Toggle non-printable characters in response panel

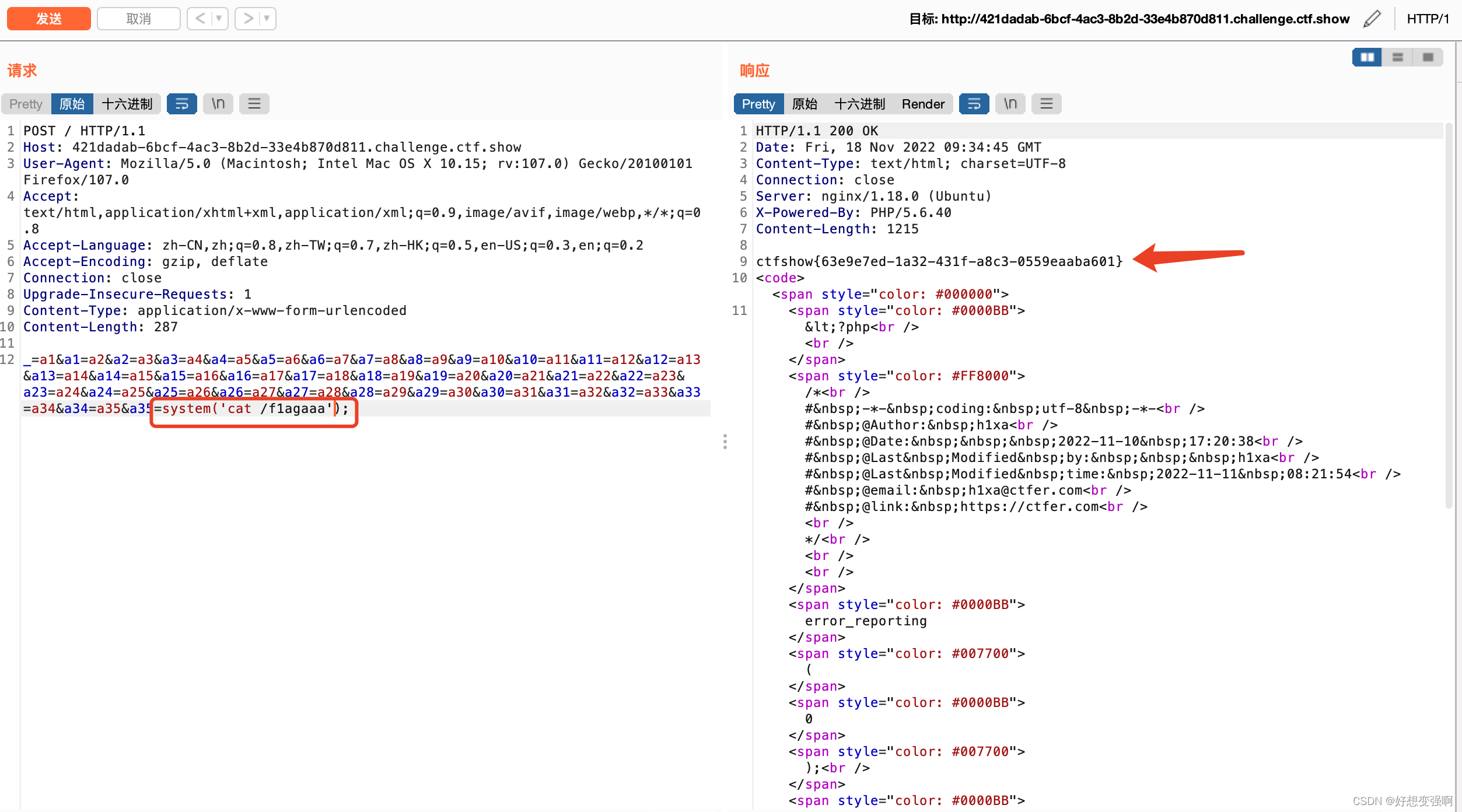(x=1010, y=104)
